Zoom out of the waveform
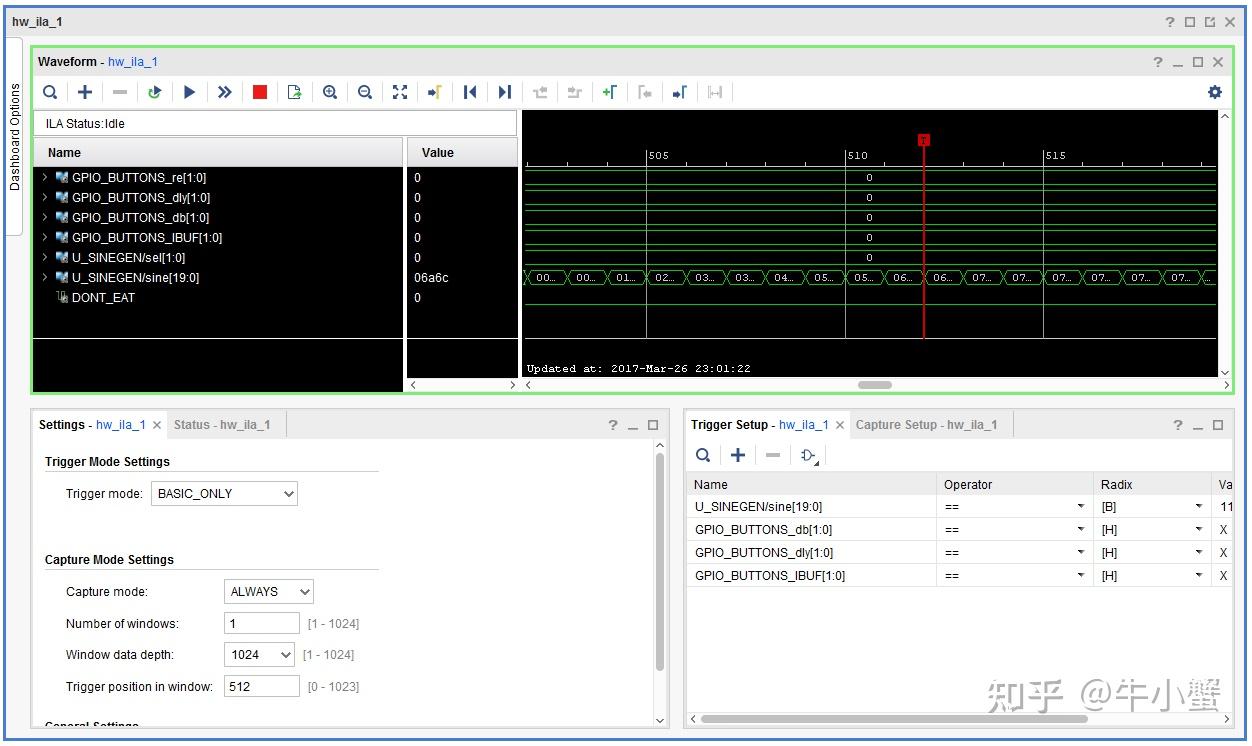Screen dimensions: 1252x746 point(365,92)
